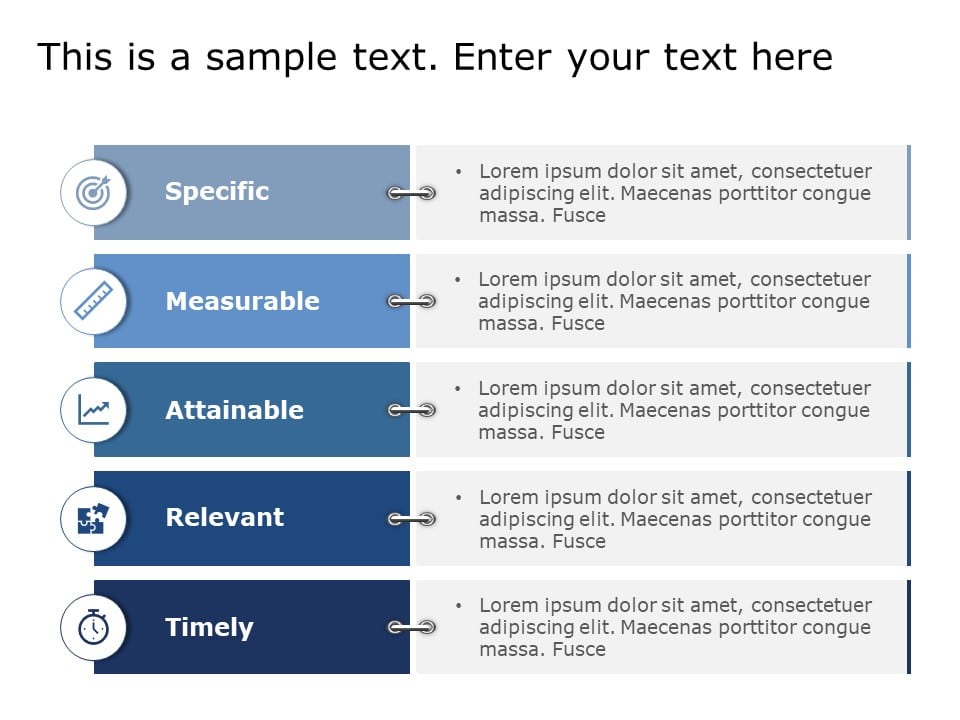The width and height of the screenshot is (960, 720).
Task: Select the ruler icon beside Measurable
Action: (x=93, y=301)
